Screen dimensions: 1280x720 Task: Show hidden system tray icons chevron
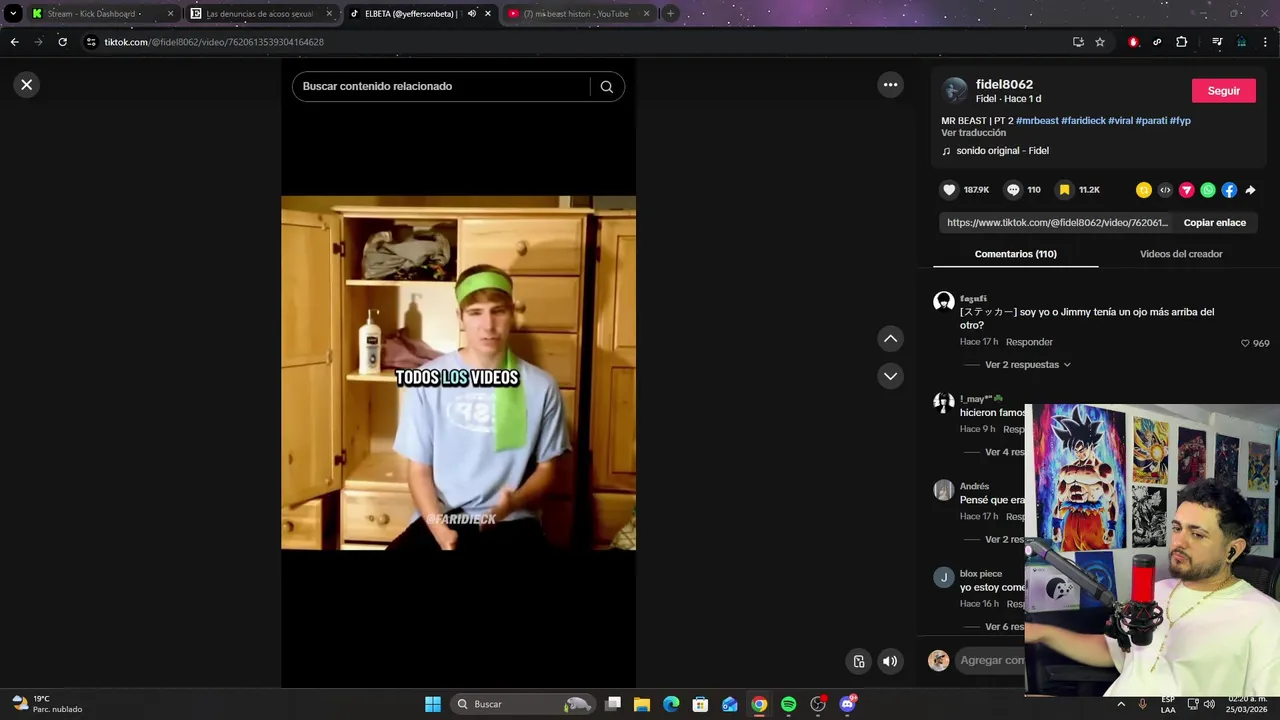1120,704
